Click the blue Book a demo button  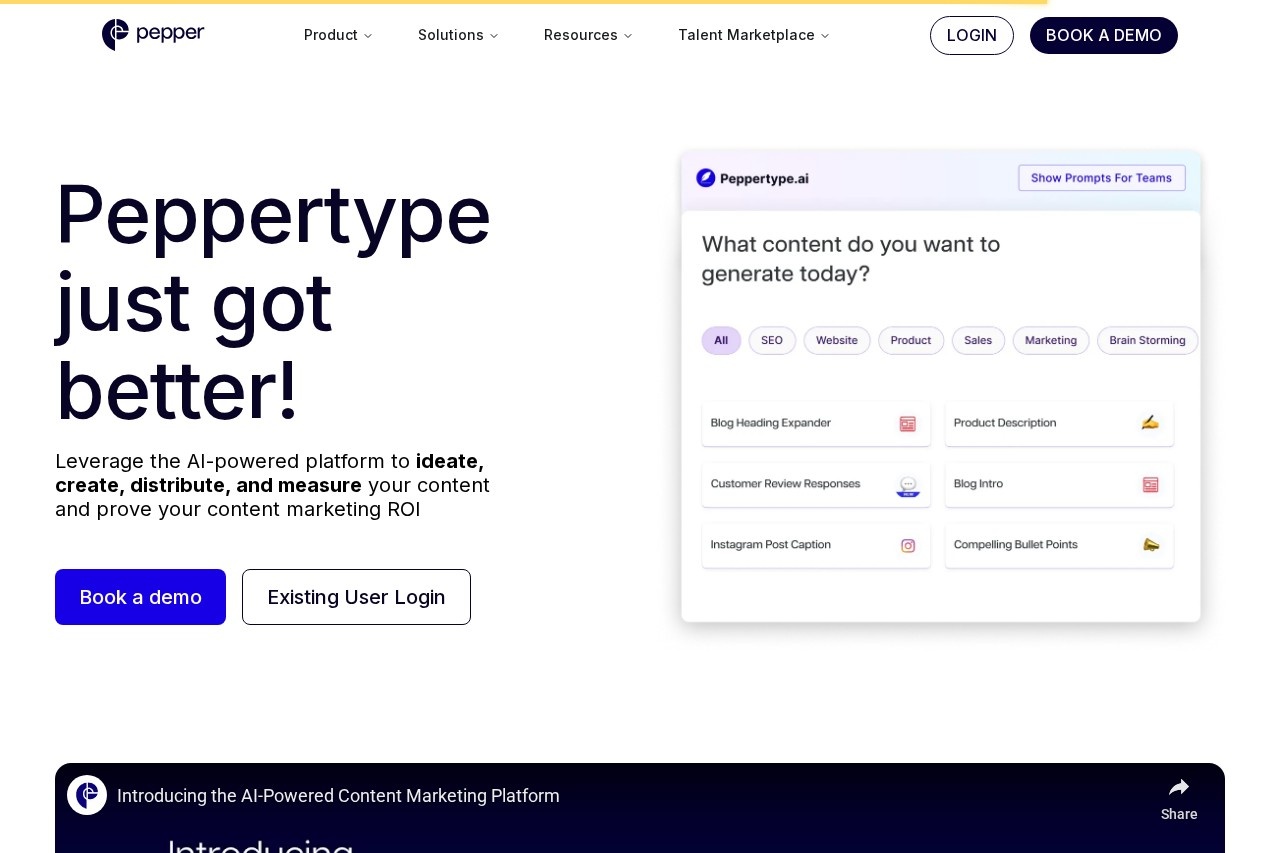(x=140, y=597)
